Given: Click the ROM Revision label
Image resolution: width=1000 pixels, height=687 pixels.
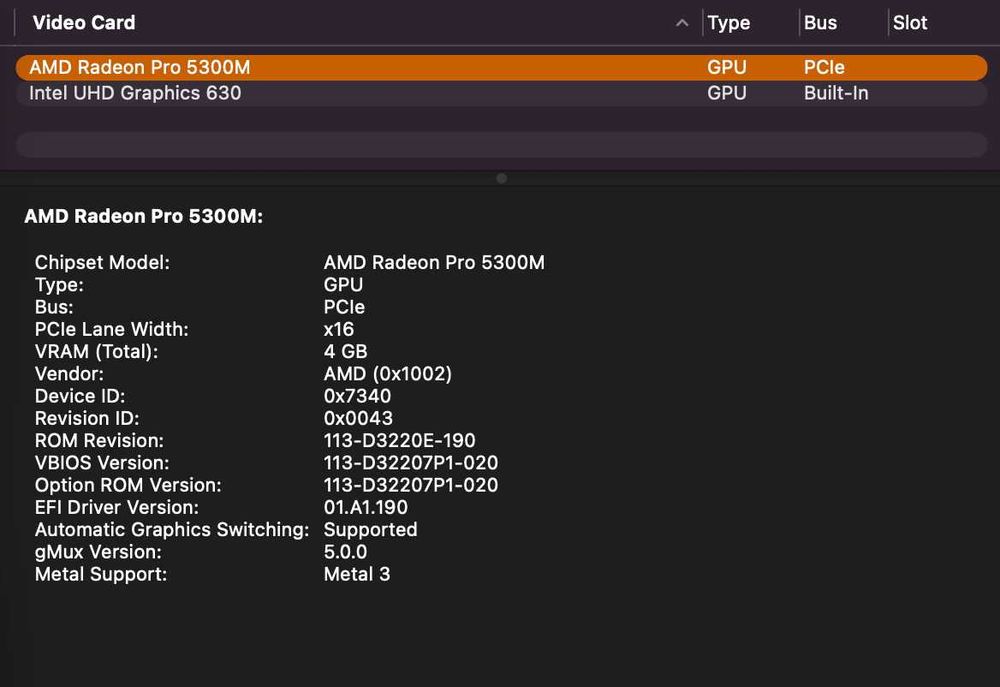Looking at the screenshot, I should point(99,441).
